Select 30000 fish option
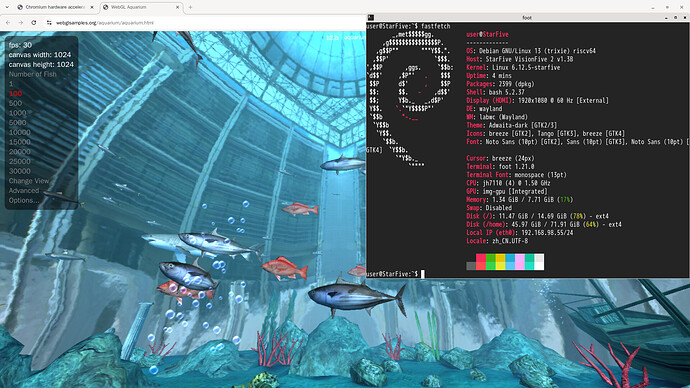This screenshot has height=388, width=690. pos(20,171)
